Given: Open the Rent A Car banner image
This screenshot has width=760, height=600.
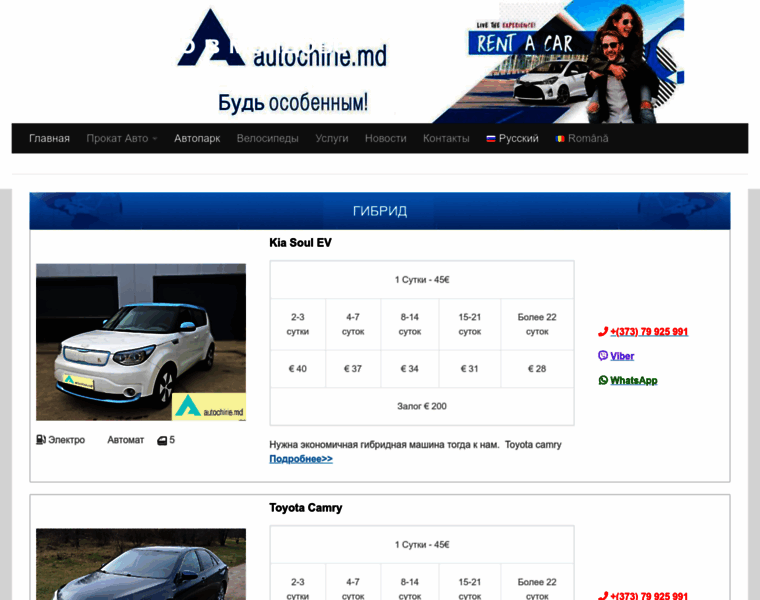Looking at the screenshot, I should click(557, 62).
